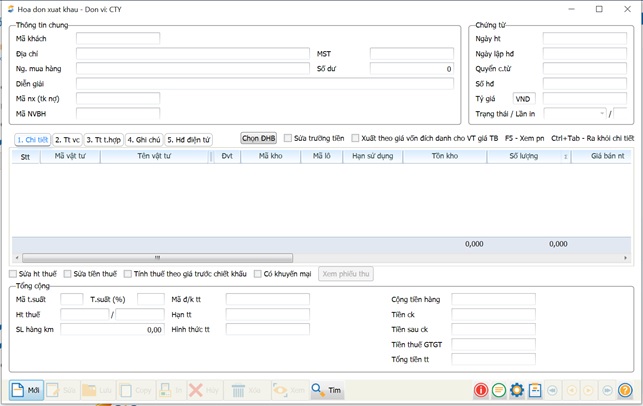Click the green notes circle icon
Screen dimensions: 643x406
pyautogui.click(x=499, y=390)
